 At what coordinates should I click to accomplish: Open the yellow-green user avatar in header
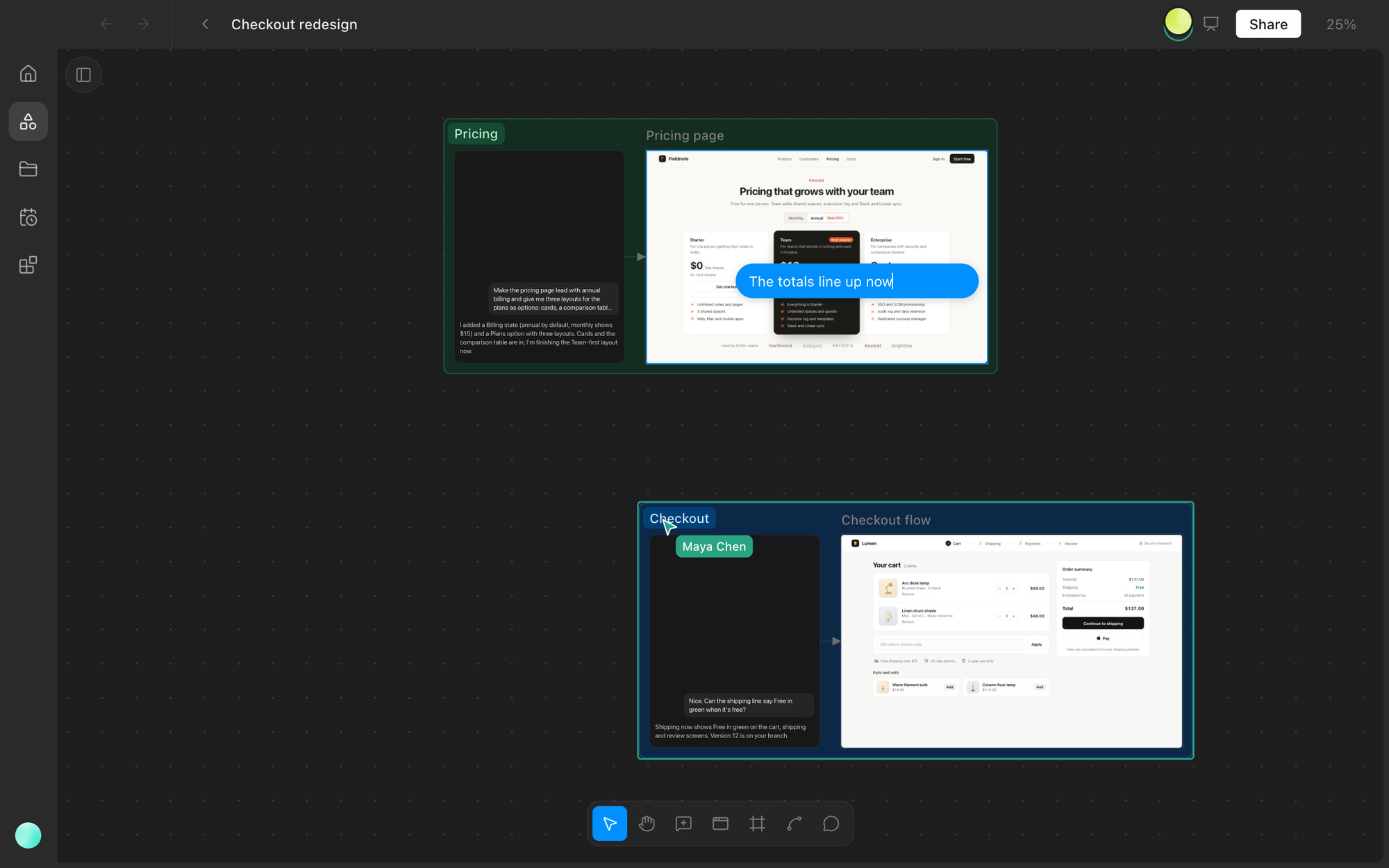(x=1178, y=23)
